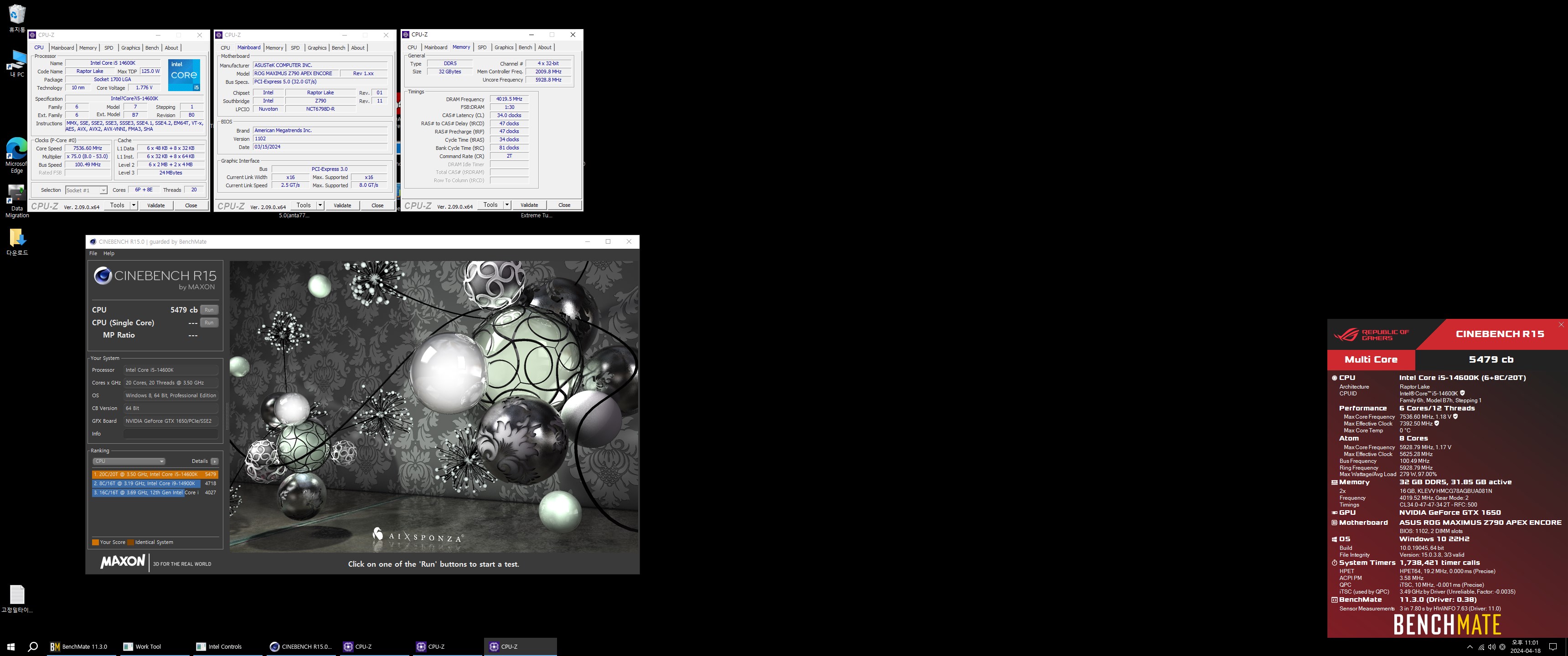The height and width of the screenshot is (656, 1568).
Task: Click the Identical System brown swatch
Action: [130, 542]
